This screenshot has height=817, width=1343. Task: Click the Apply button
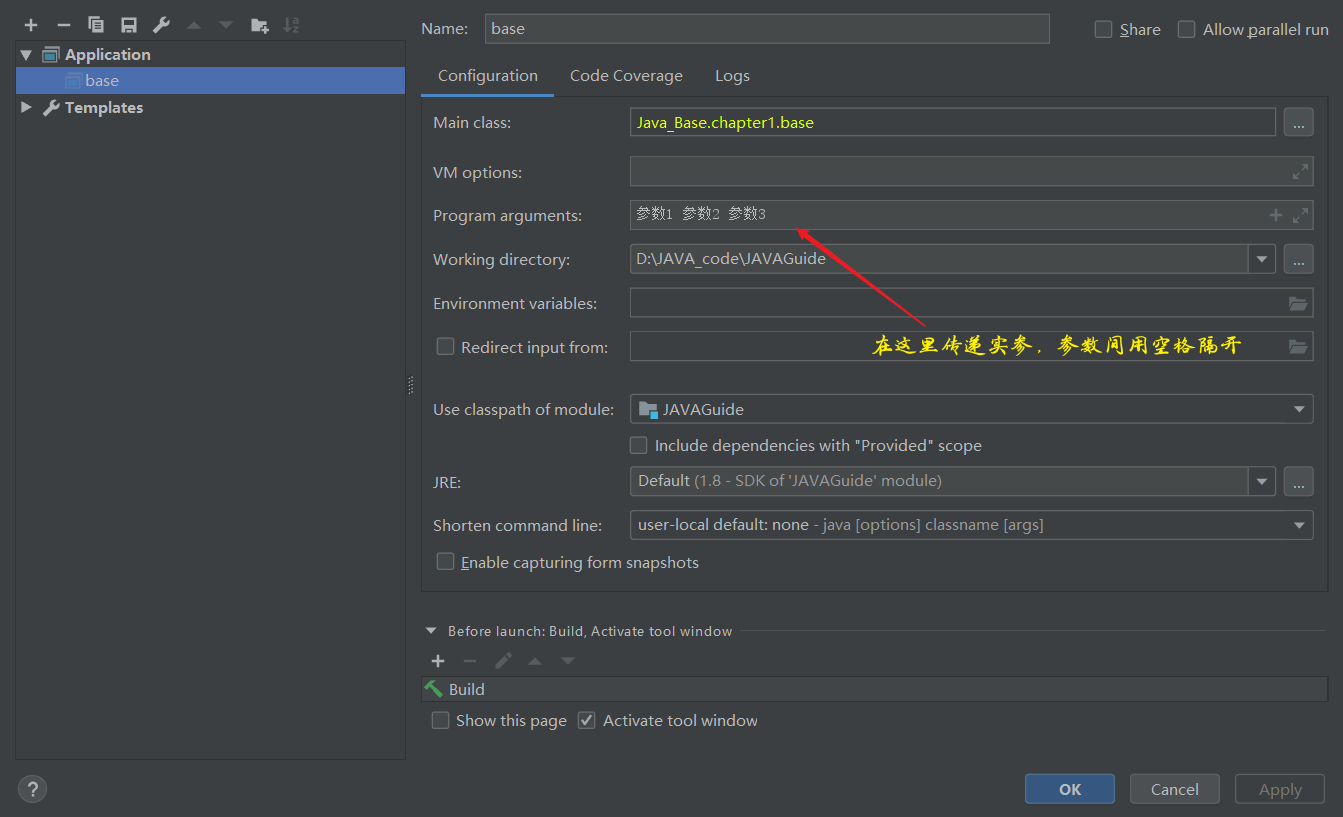click(x=1280, y=789)
